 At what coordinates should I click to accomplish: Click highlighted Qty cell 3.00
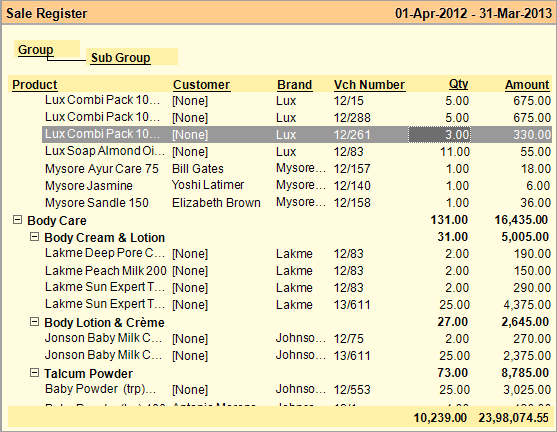click(439, 135)
